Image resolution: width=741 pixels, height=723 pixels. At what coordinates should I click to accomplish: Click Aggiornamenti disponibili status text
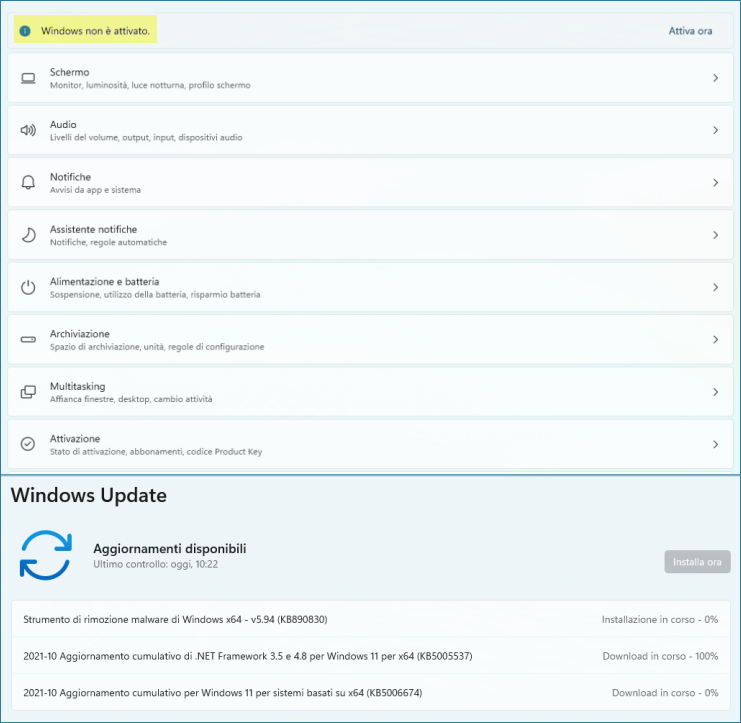tap(170, 549)
